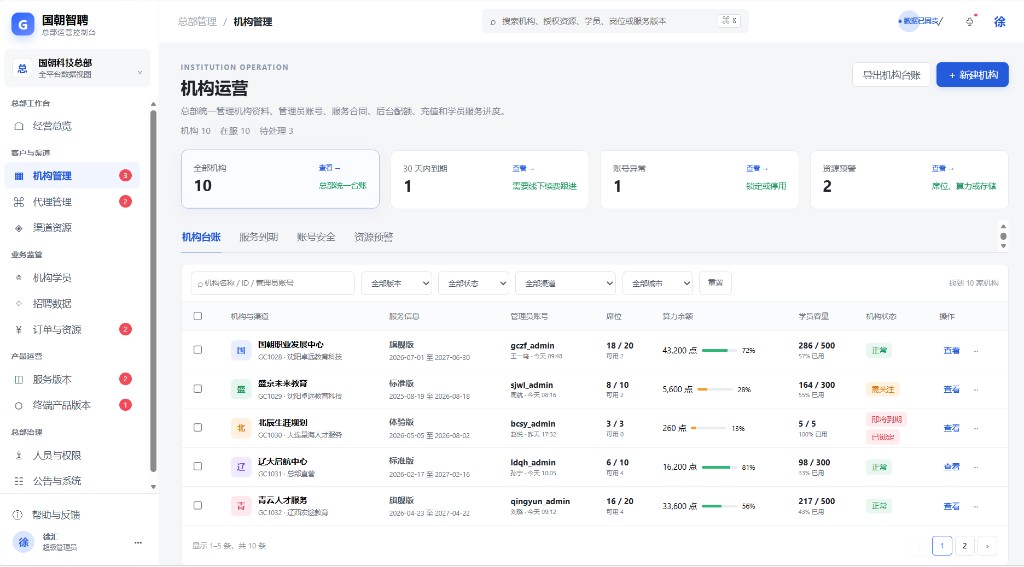The image size is (1024, 567).
Task: Switch to the 账号安全 tab
Action: (x=316, y=237)
